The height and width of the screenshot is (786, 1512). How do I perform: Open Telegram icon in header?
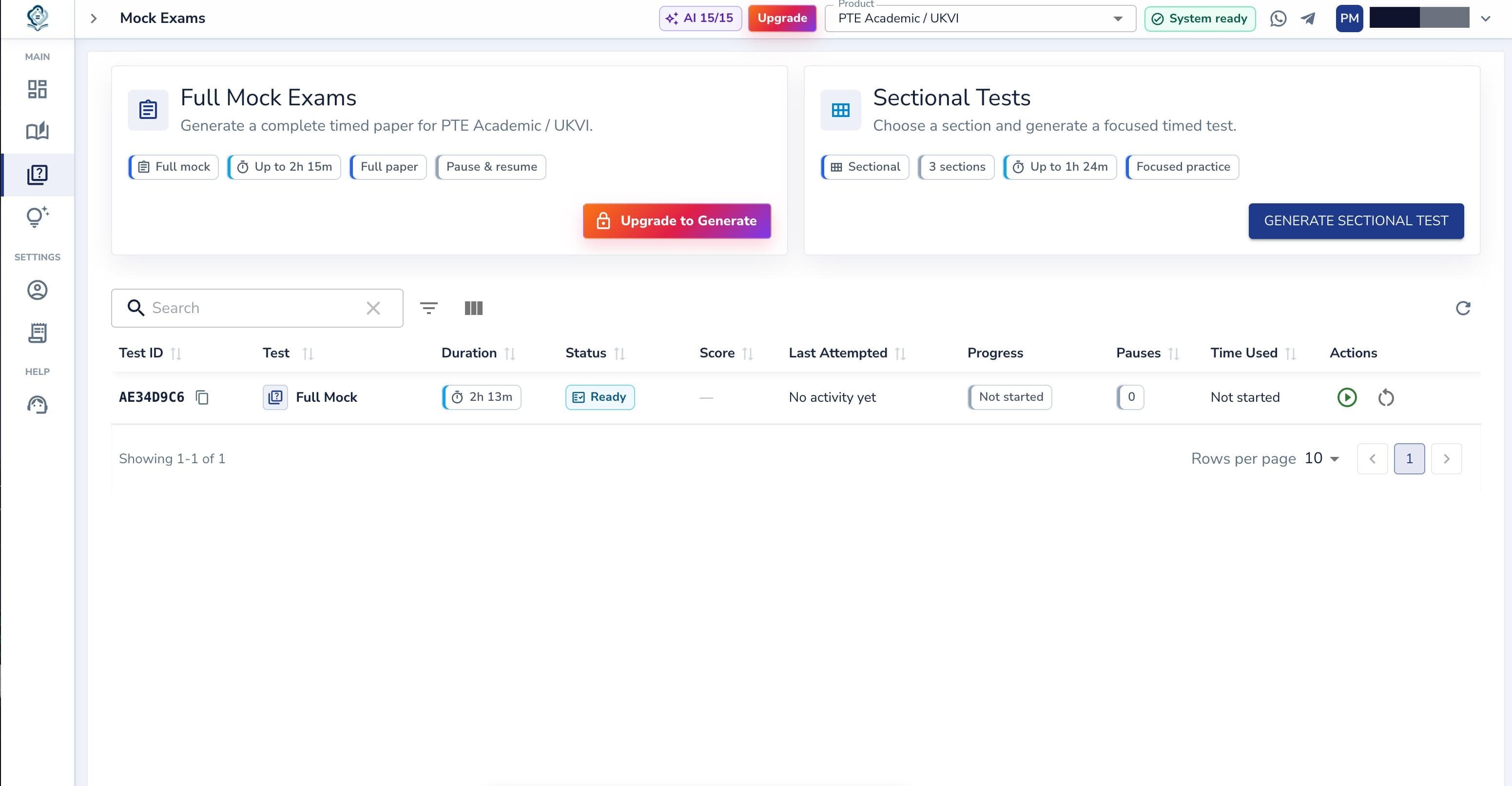[1308, 18]
